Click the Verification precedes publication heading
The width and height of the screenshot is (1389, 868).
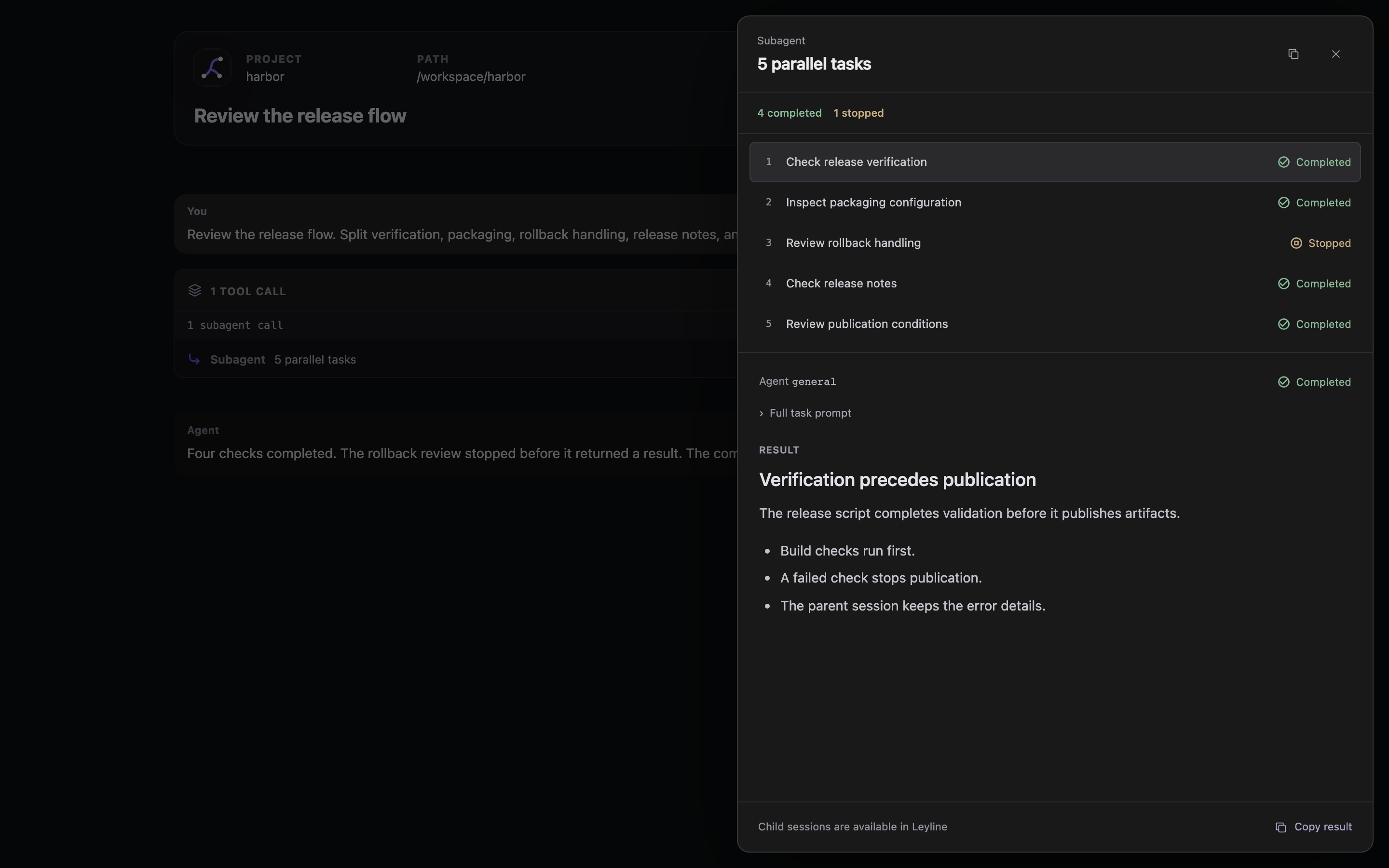[x=897, y=480]
